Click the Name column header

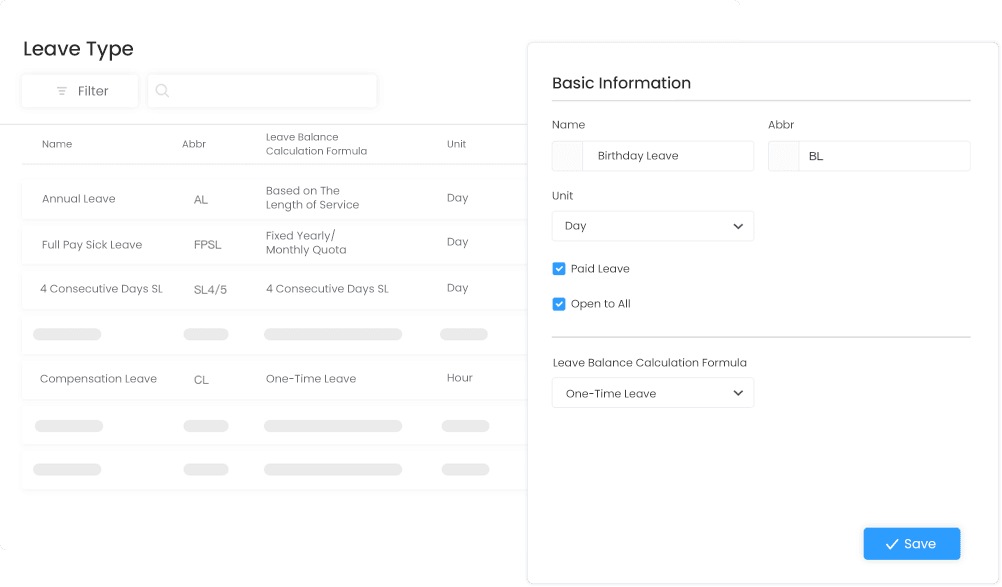pyautogui.click(x=57, y=144)
